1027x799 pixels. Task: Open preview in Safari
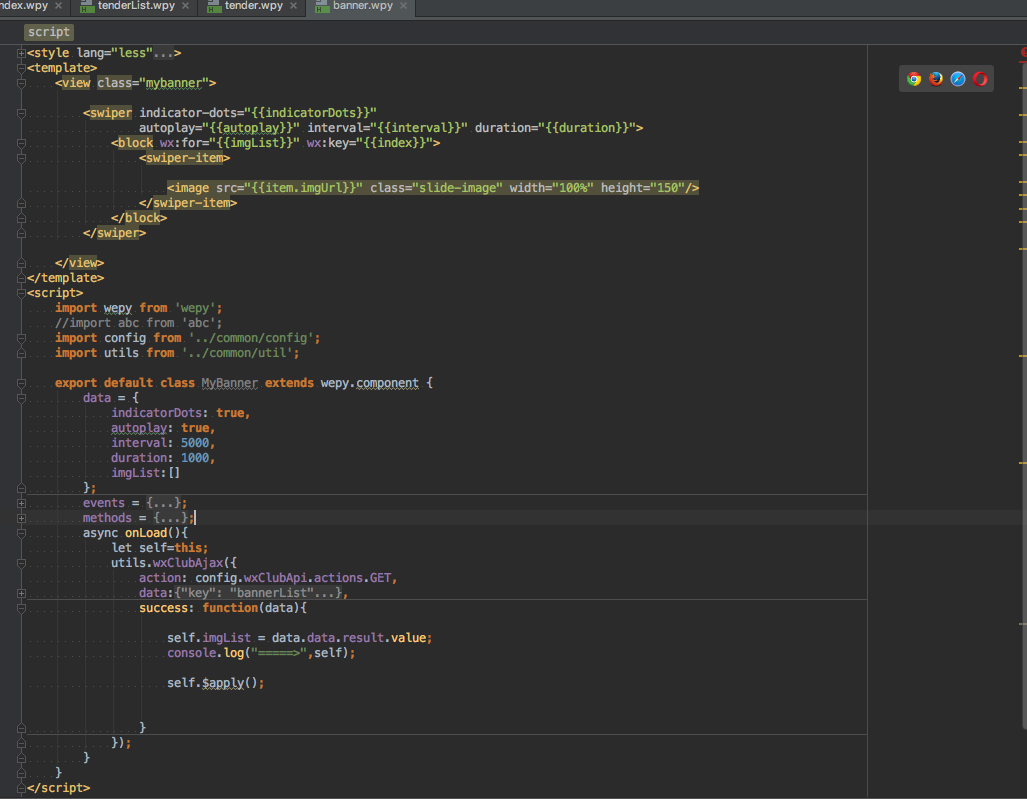pyautogui.click(x=957, y=78)
